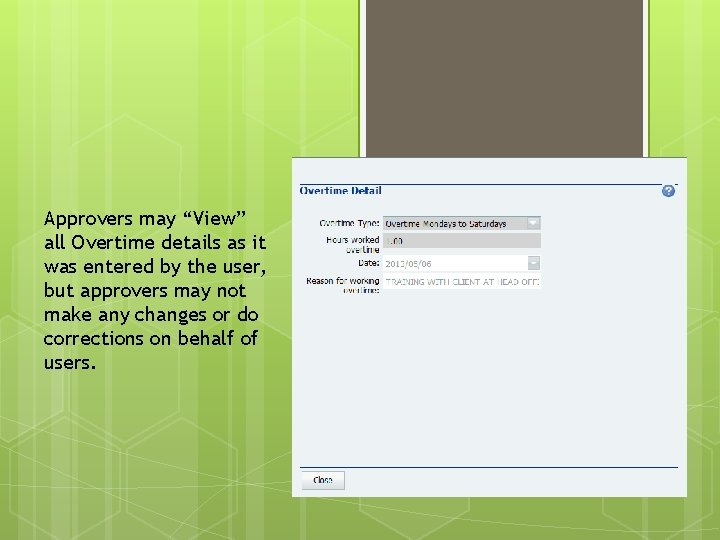The width and height of the screenshot is (720, 540).
Task: Select the slide paragraph starting 'Approvers may "View"'
Action: (x=155, y=290)
